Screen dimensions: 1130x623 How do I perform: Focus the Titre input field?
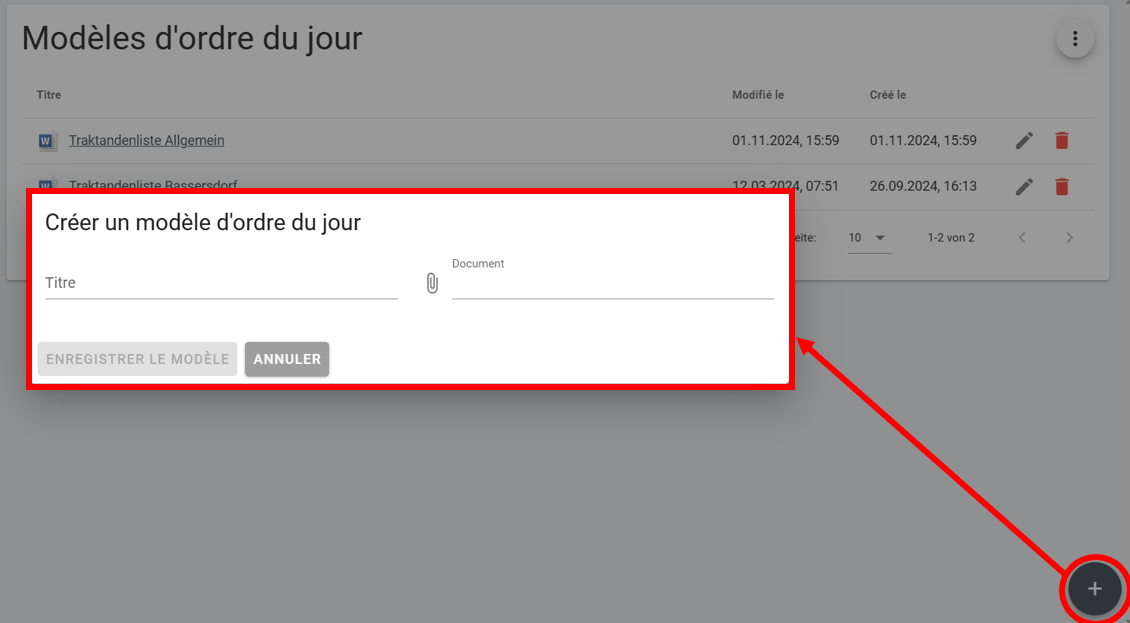coord(221,283)
